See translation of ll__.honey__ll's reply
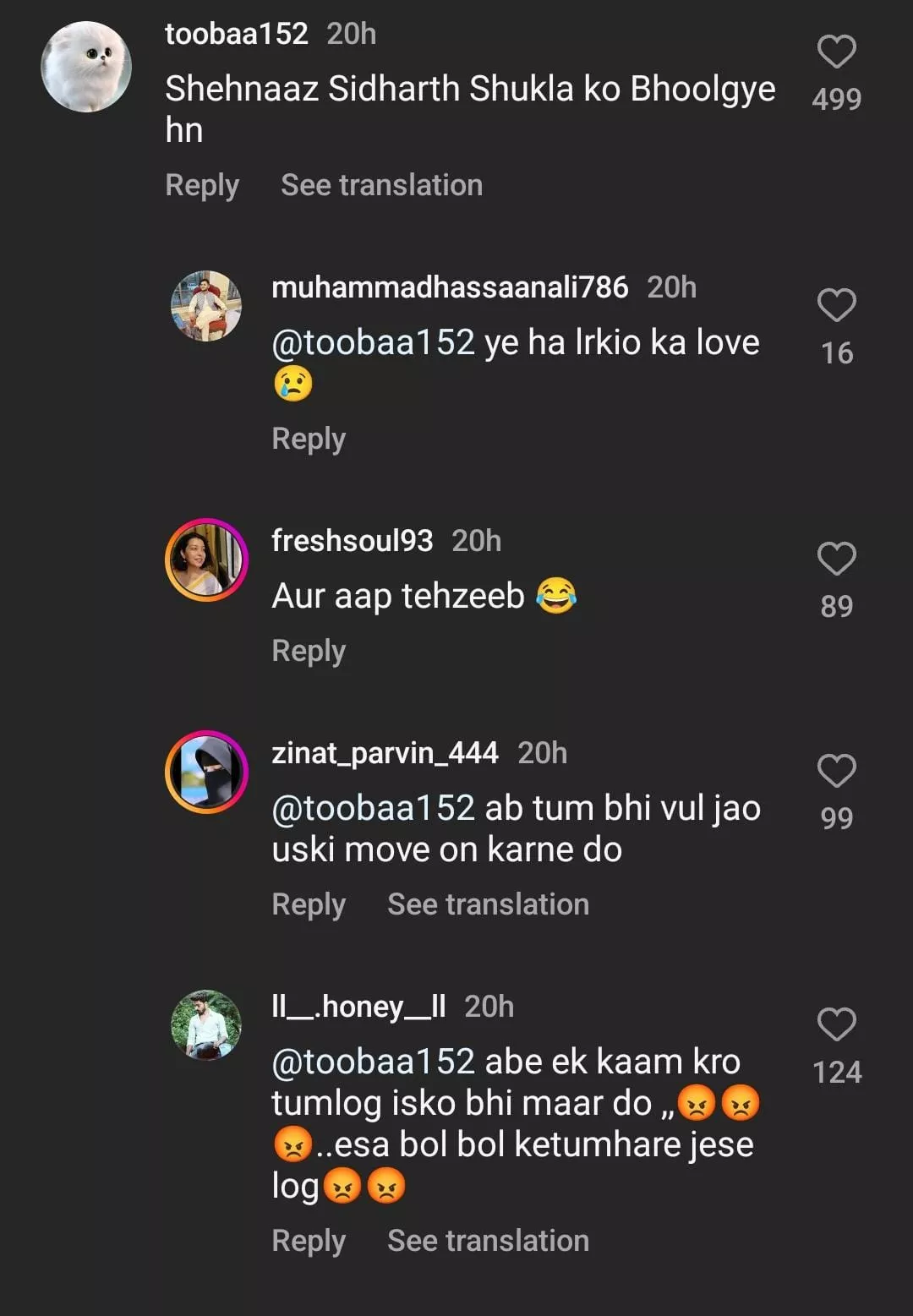 (x=488, y=1241)
